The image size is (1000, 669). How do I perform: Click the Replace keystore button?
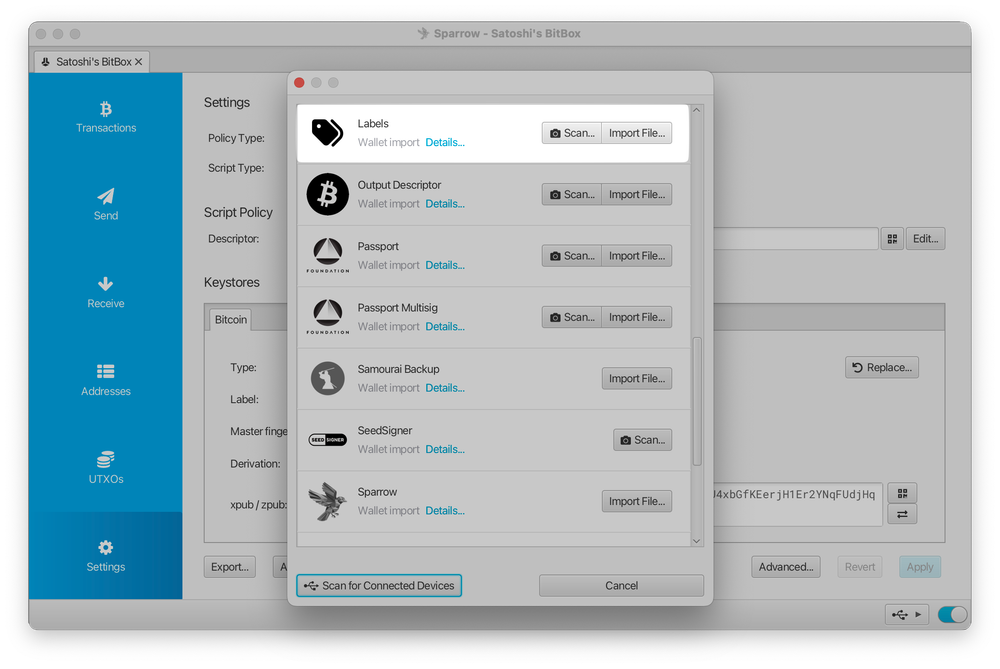click(x=881, y=367)
